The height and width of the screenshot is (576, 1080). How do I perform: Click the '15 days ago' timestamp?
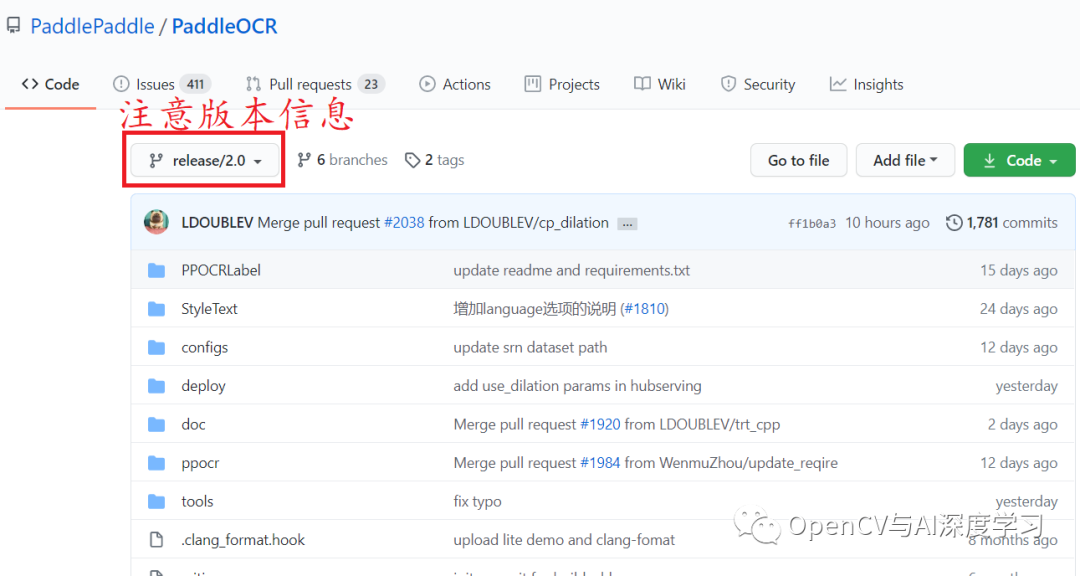(x=1019, y=270)
